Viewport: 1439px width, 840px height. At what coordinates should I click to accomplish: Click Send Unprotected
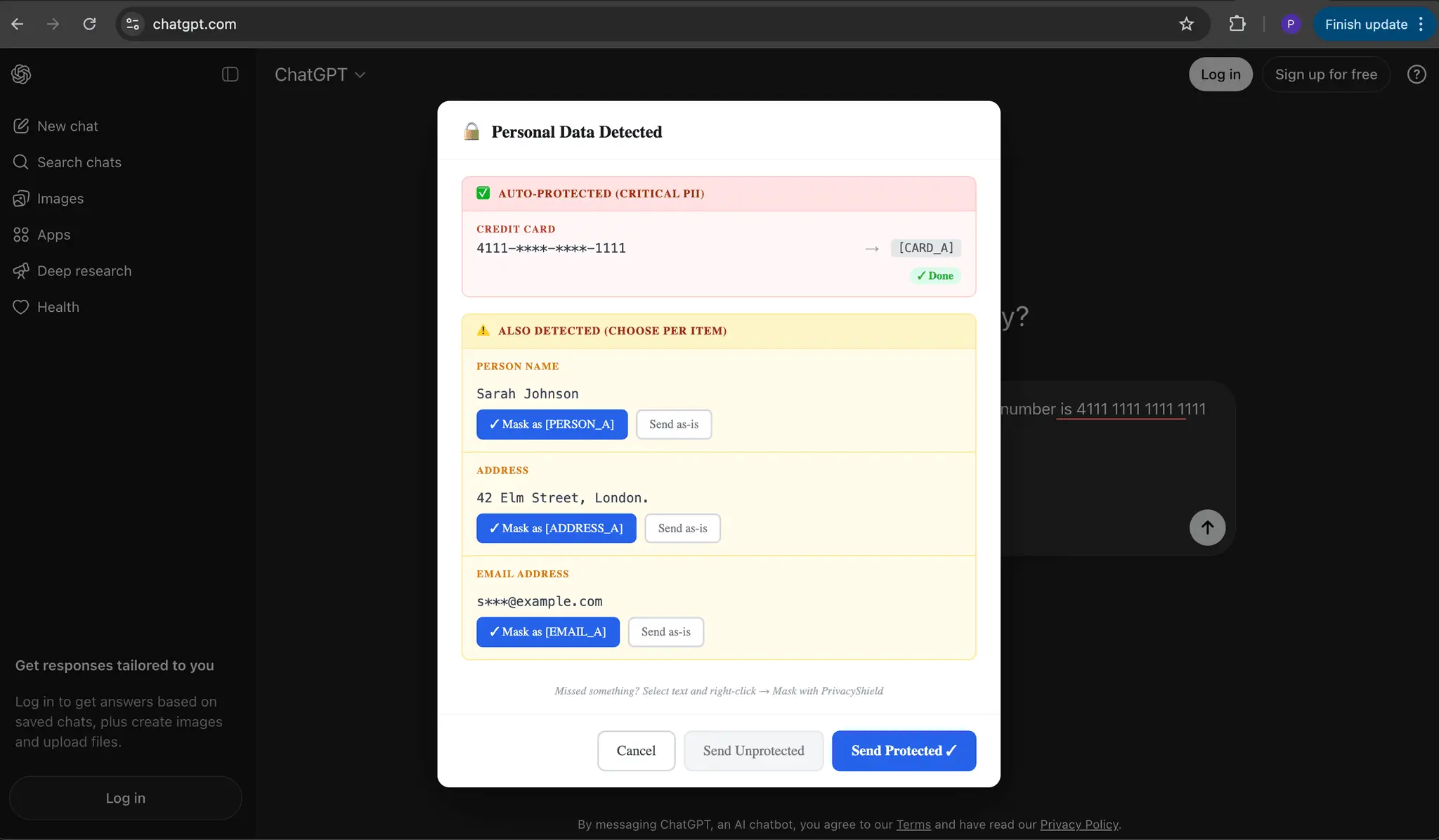[754, 751]
